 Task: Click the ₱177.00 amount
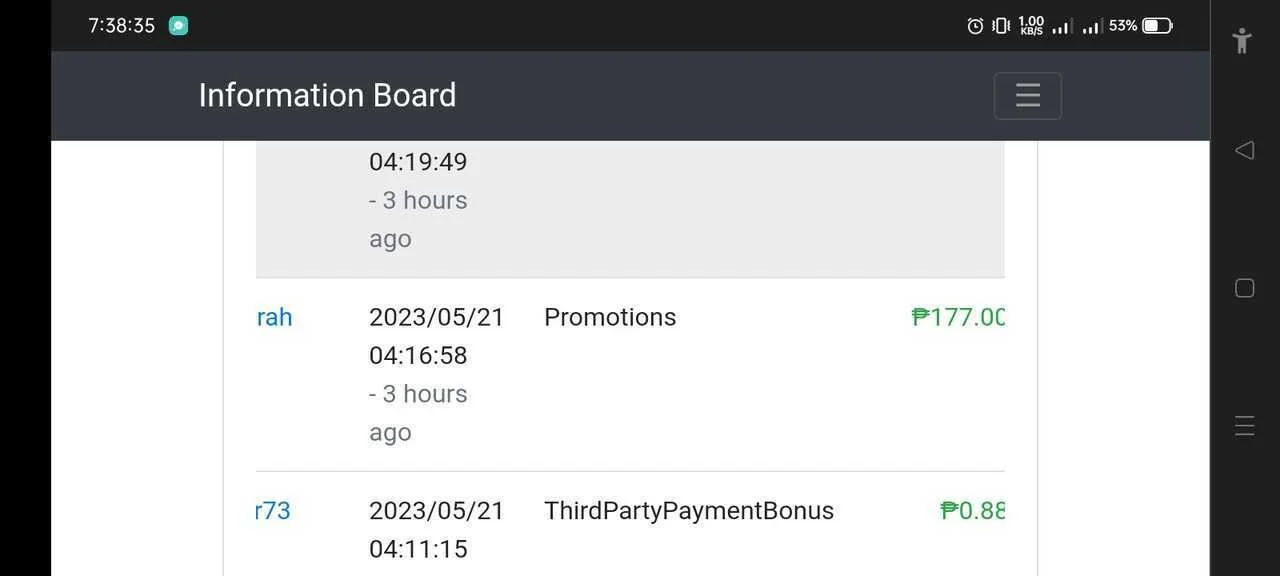coord(958,317)
